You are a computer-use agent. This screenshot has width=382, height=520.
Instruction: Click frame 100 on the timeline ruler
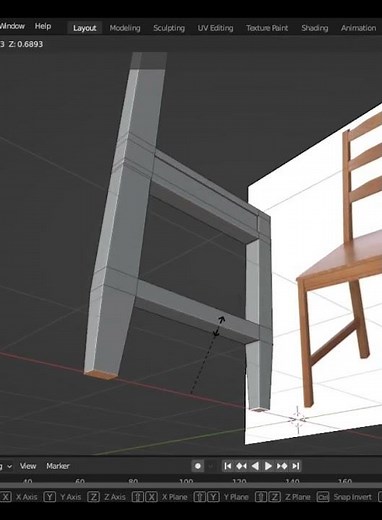[186, 481]
